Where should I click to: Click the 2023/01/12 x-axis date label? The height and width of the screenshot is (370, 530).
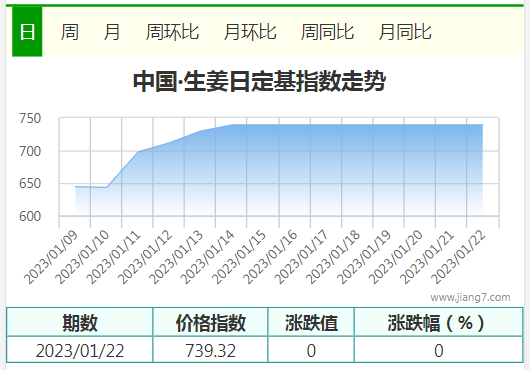coord(145,257)
